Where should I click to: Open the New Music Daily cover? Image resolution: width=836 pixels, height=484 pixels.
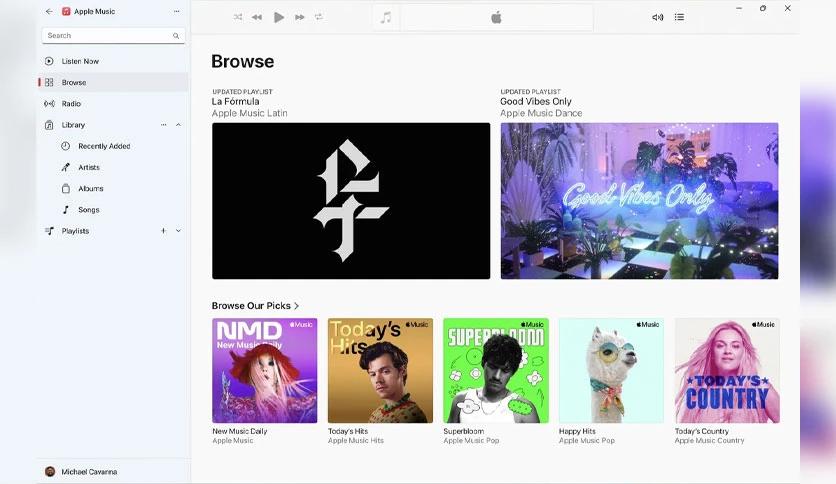(x=264, y=370)
